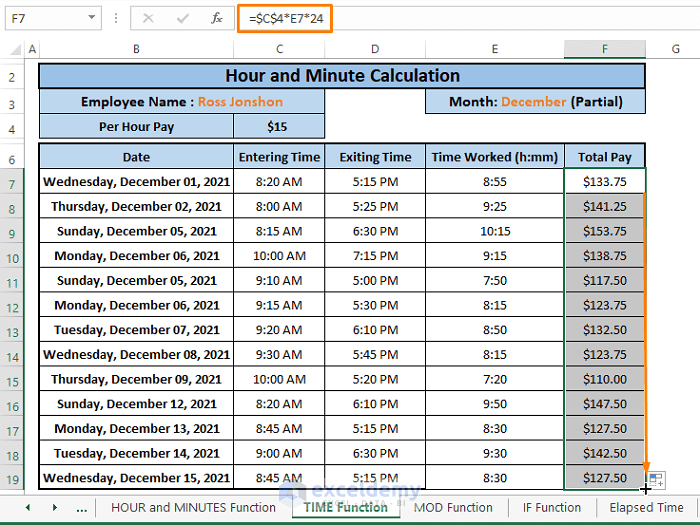The height and width of the screenshot is (525, 700).
Task: Select the $133.75 cell in row 7
Action: pos(604,182)
